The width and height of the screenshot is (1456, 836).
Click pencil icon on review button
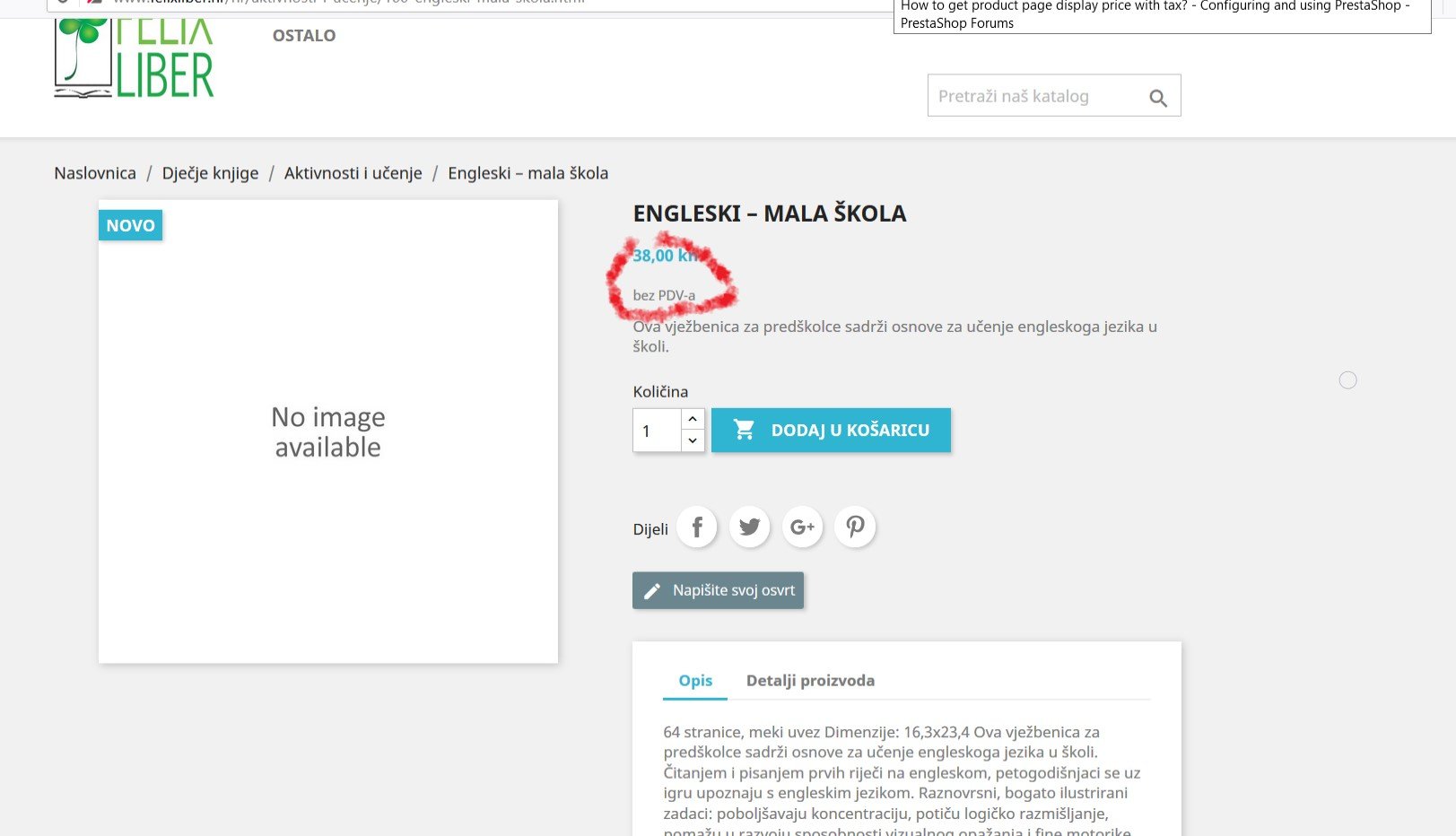point(652,591)
